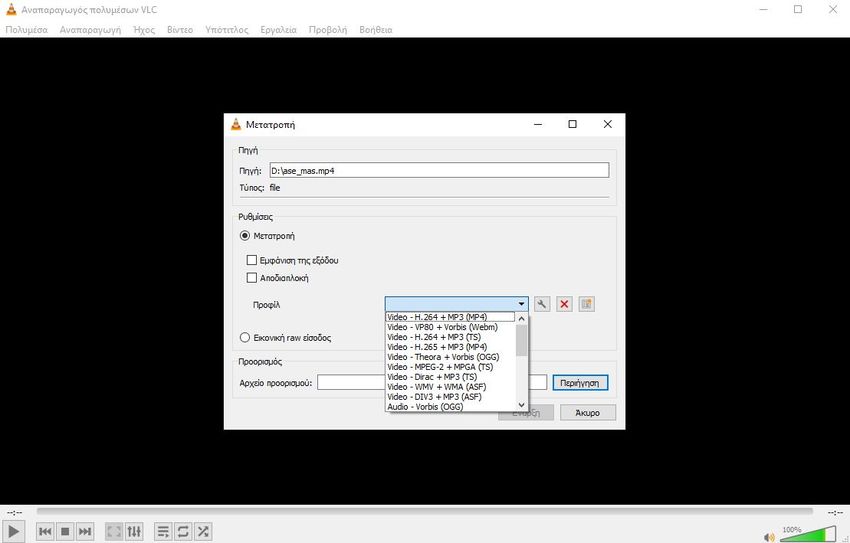Toggle fullscreen video mode icon
850x543 pixels.
pyautogui.click(x=114, y=532)
